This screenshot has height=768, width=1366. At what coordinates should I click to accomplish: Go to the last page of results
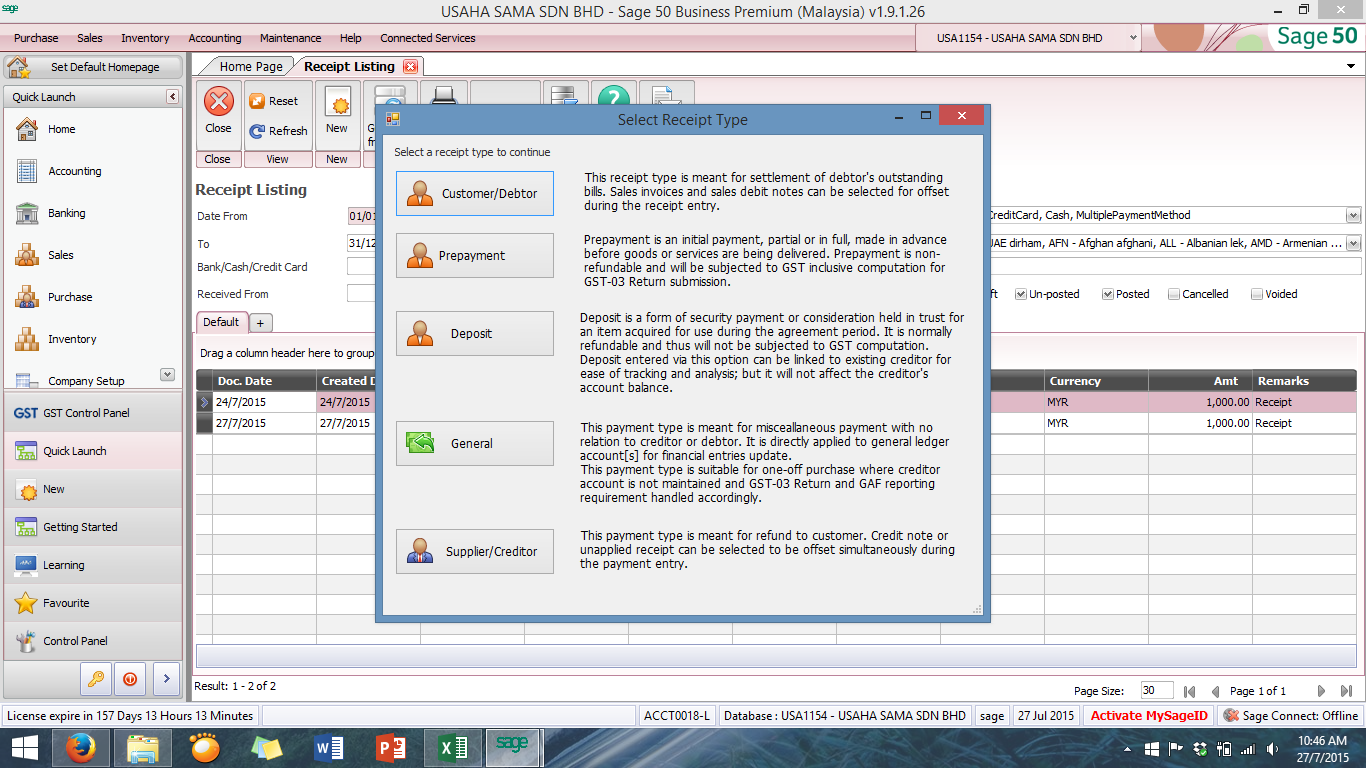click(1346, 691)
